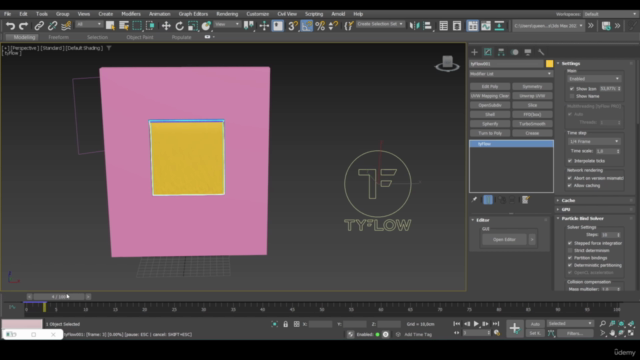This screenshot has width=640, height=360.
Task: Click the Play Animation button
Action: point(476,324)
